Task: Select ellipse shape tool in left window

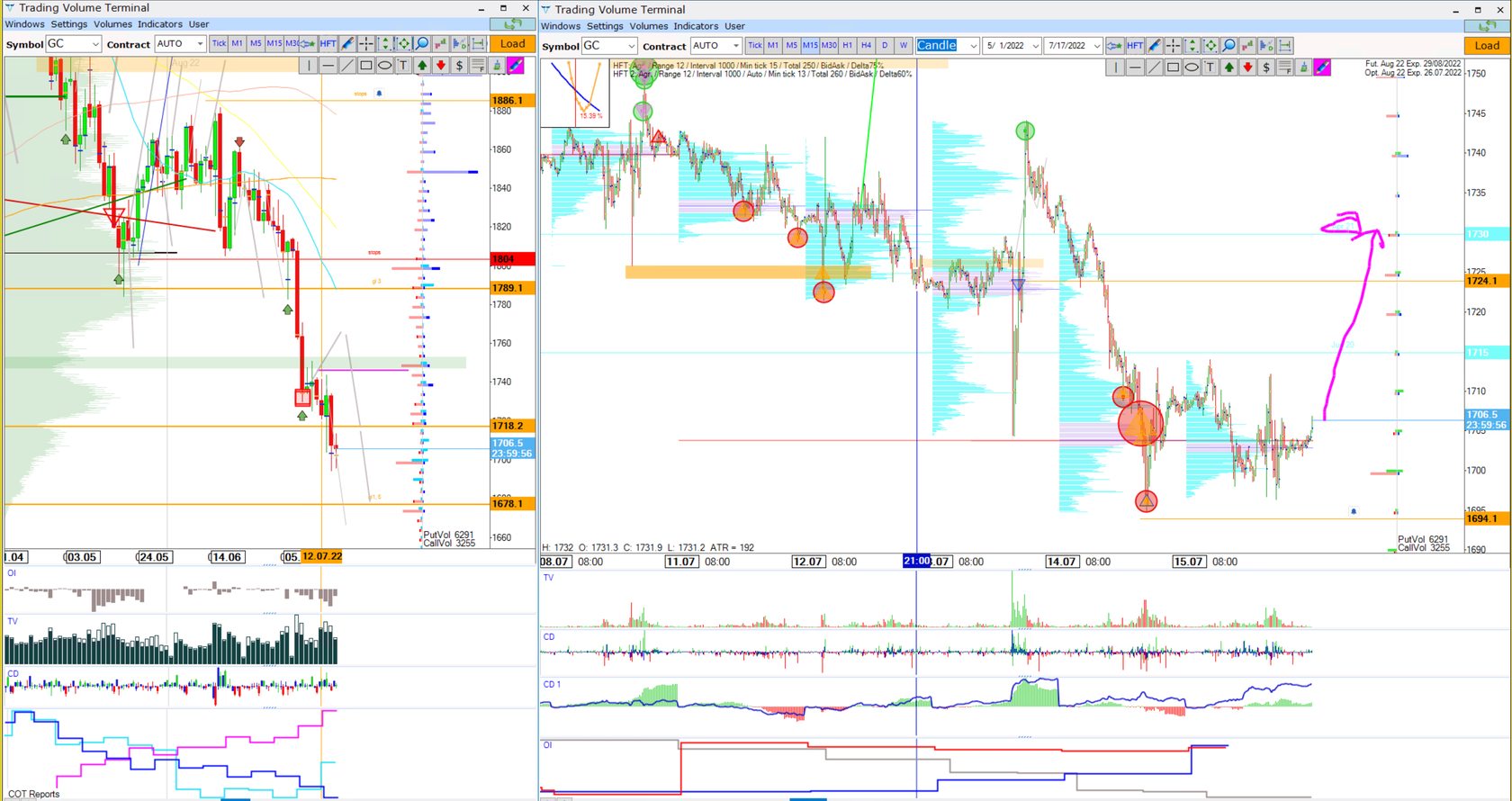Action: click(384, 65)
